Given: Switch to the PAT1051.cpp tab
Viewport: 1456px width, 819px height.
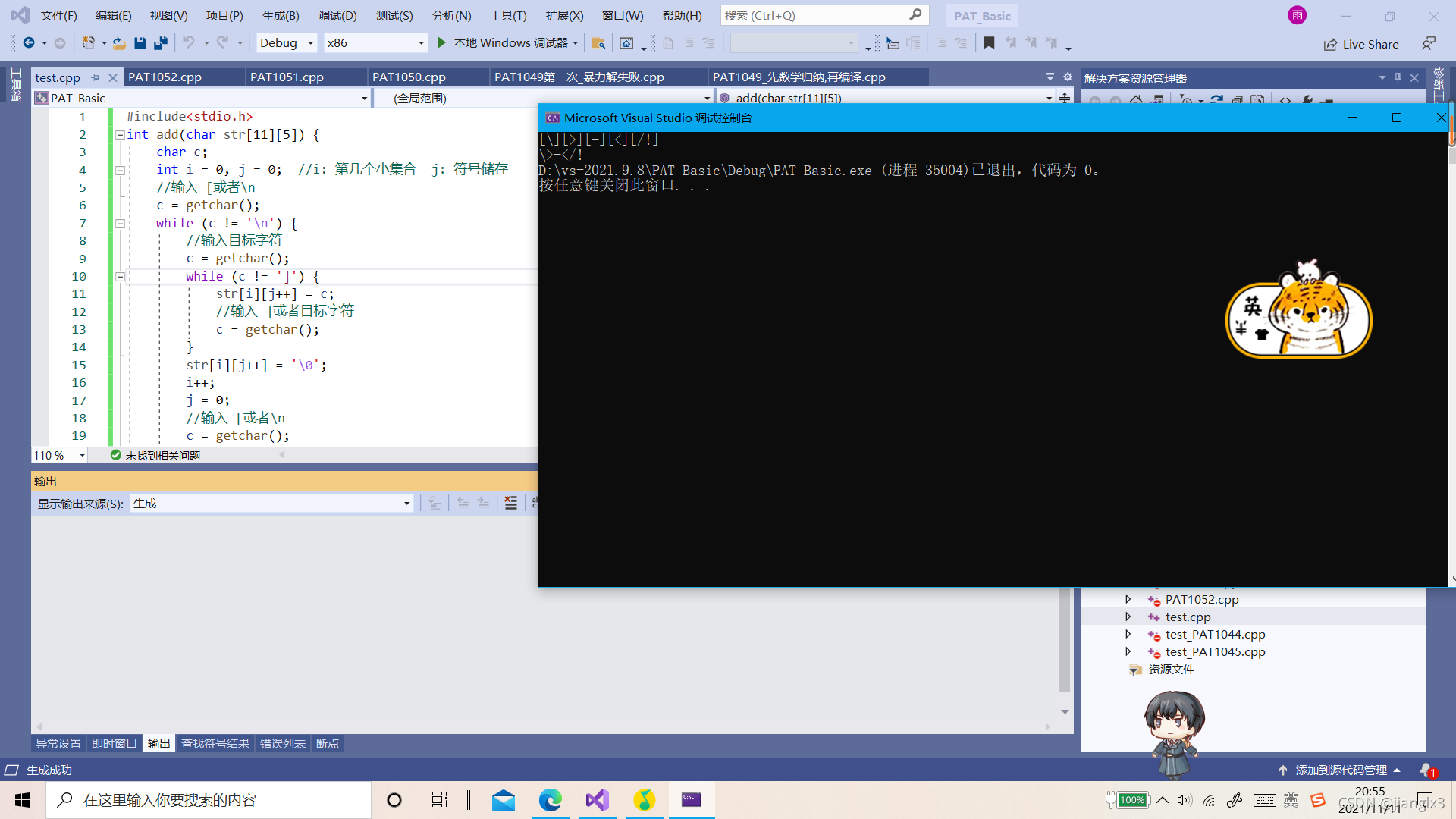Looking at the screenshot, I should 287,77.
